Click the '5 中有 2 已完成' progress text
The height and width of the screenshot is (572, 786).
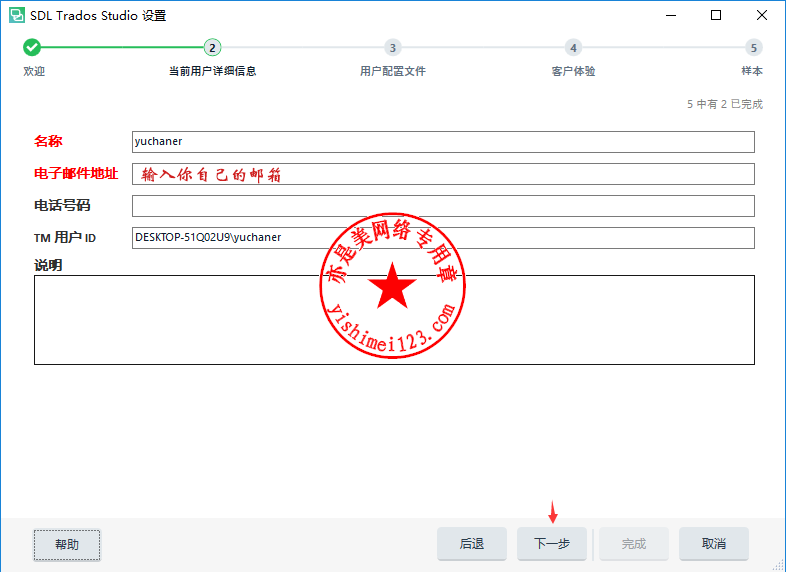(725, 104)
